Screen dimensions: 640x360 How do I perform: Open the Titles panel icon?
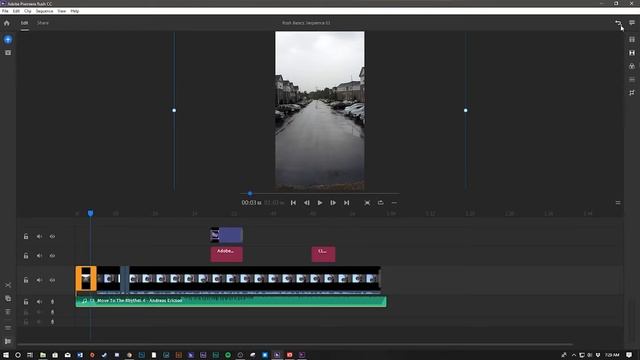click(632, 40)
